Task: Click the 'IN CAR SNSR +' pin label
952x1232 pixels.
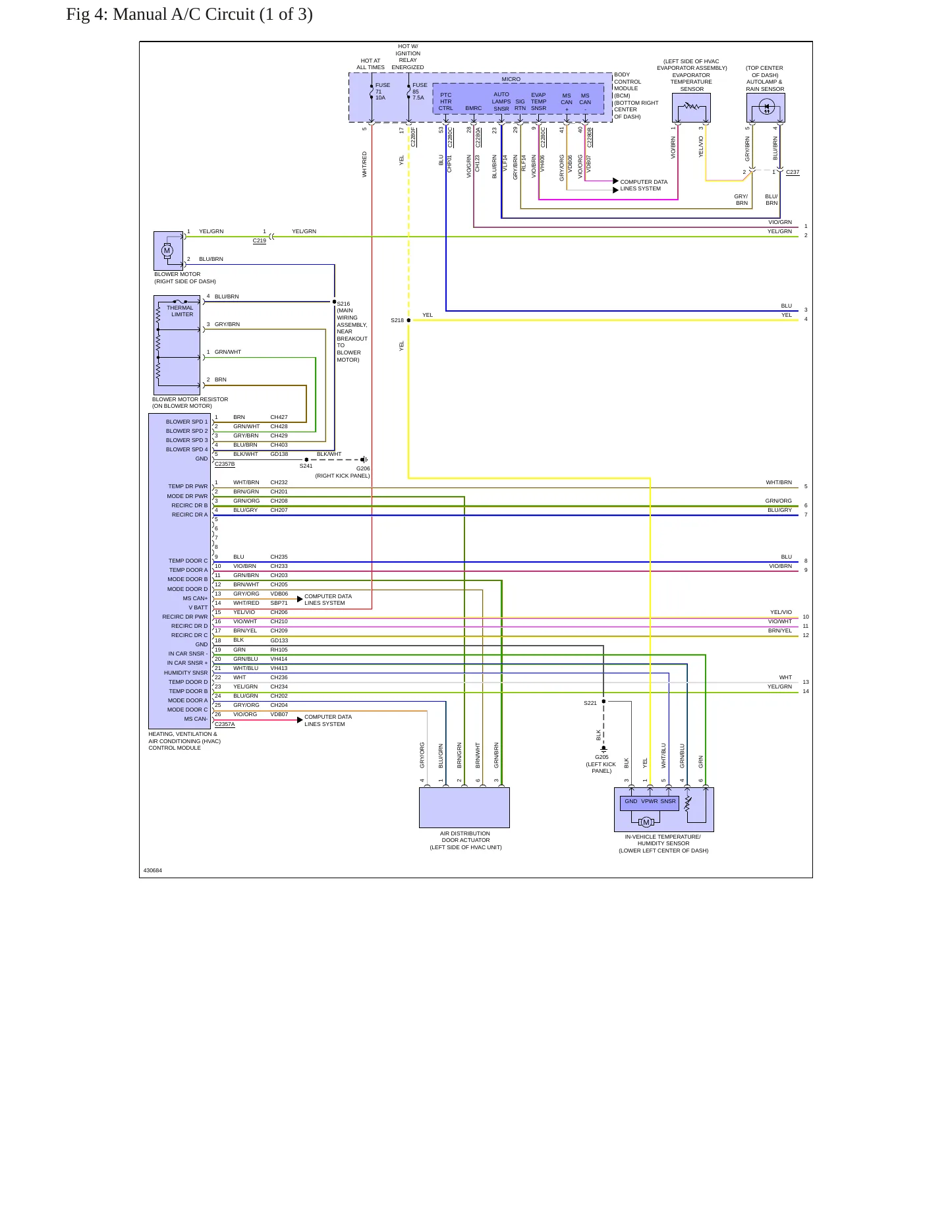Action: coord(187,663)
